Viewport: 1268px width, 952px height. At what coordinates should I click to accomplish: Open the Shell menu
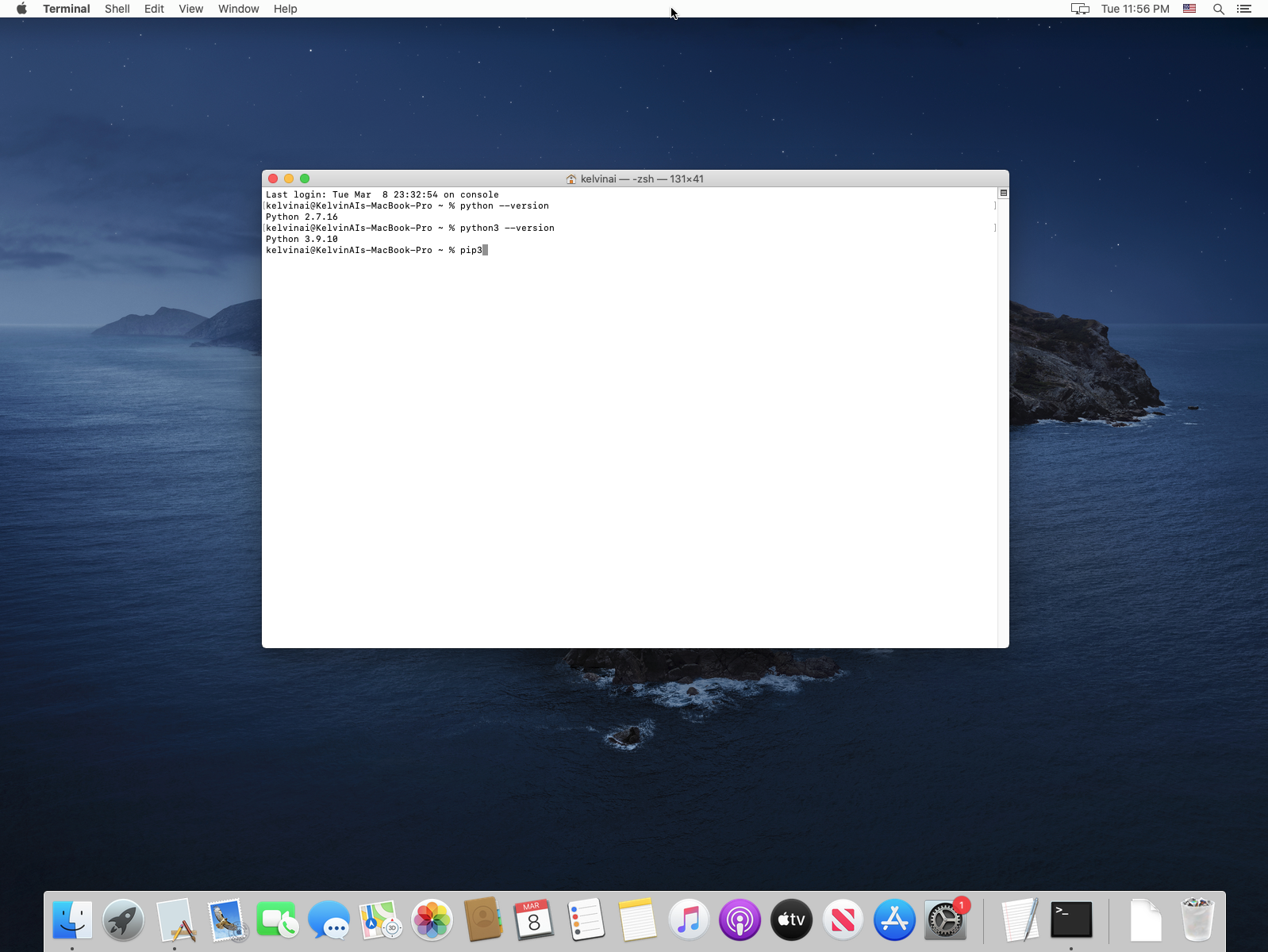pyautogui.click(x=117, y=9)
